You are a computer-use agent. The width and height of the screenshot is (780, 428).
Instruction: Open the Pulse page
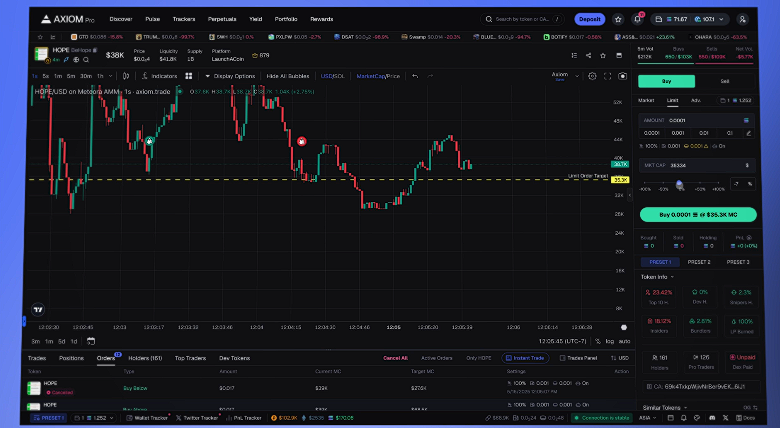coord(153,19)
